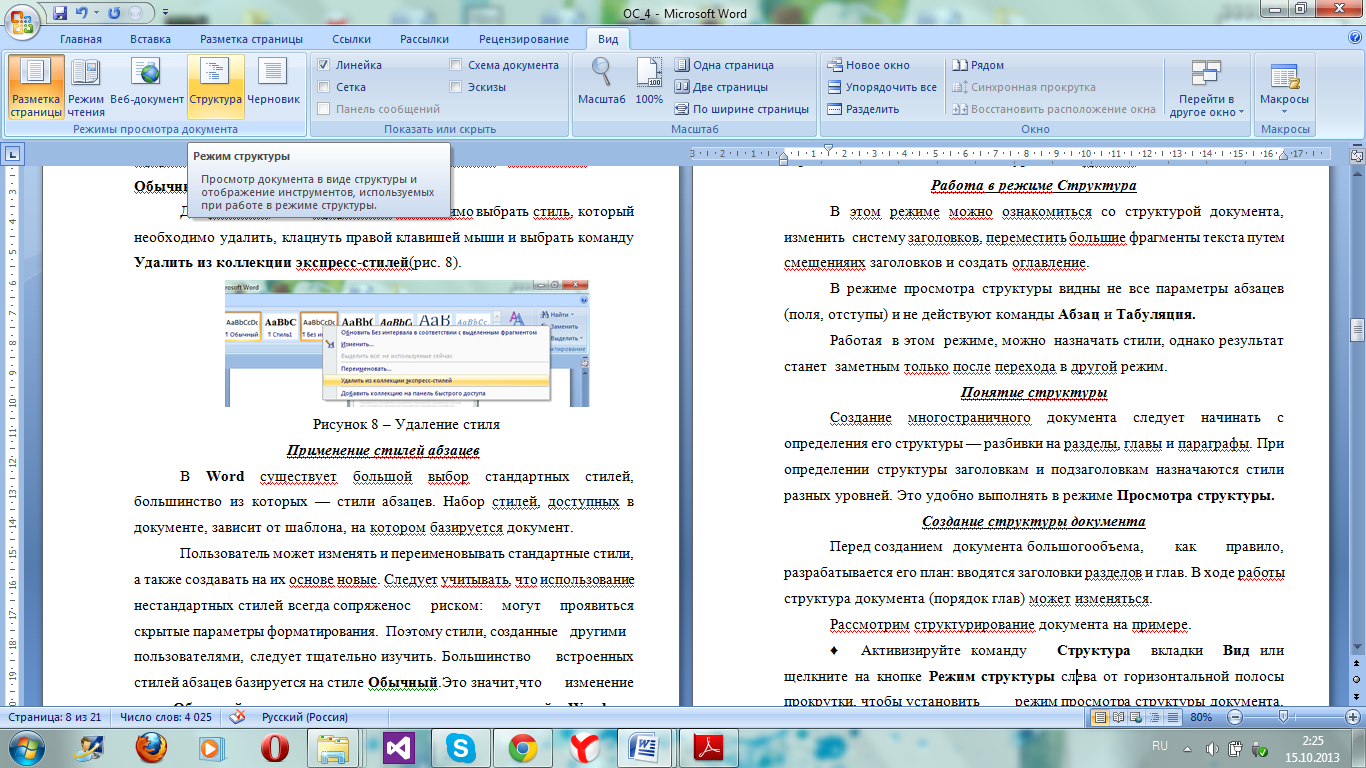
Task: Enable the Эскизы thumbnails checkbox
Action: [x=456, y=87]
